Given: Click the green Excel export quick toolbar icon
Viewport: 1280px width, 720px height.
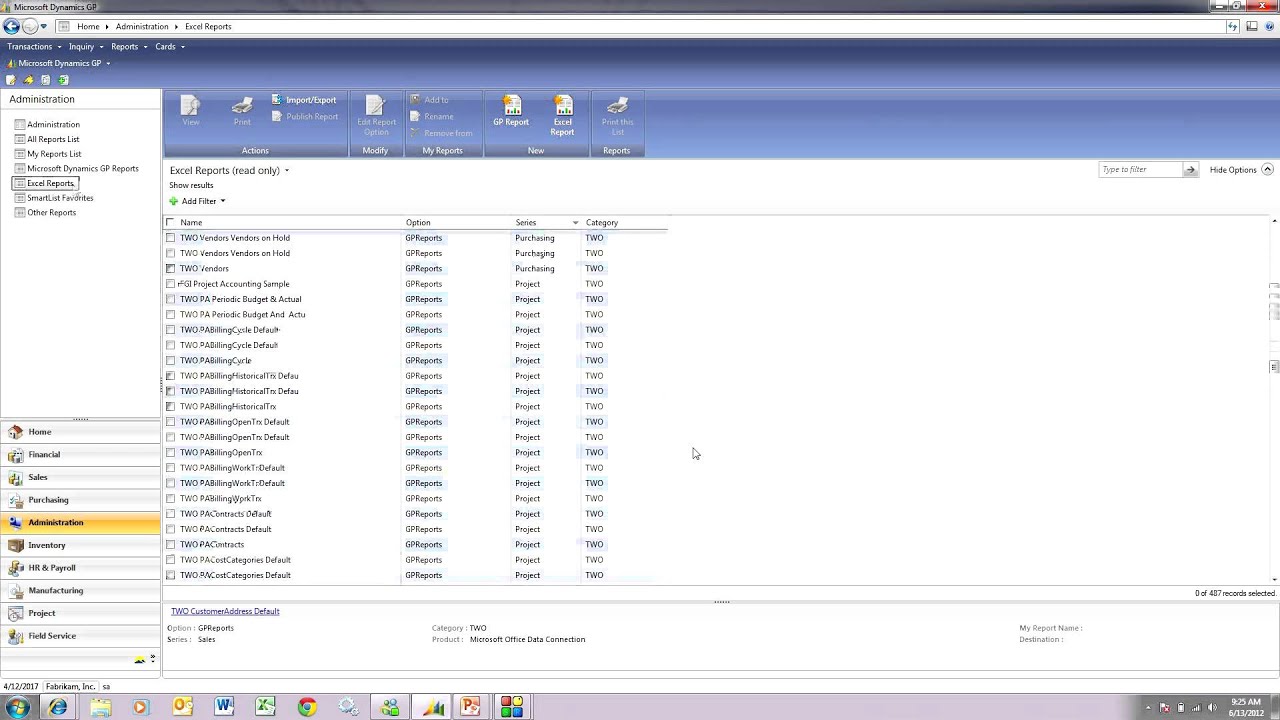Looking at the screenshot, I should (x=63, y=80).
